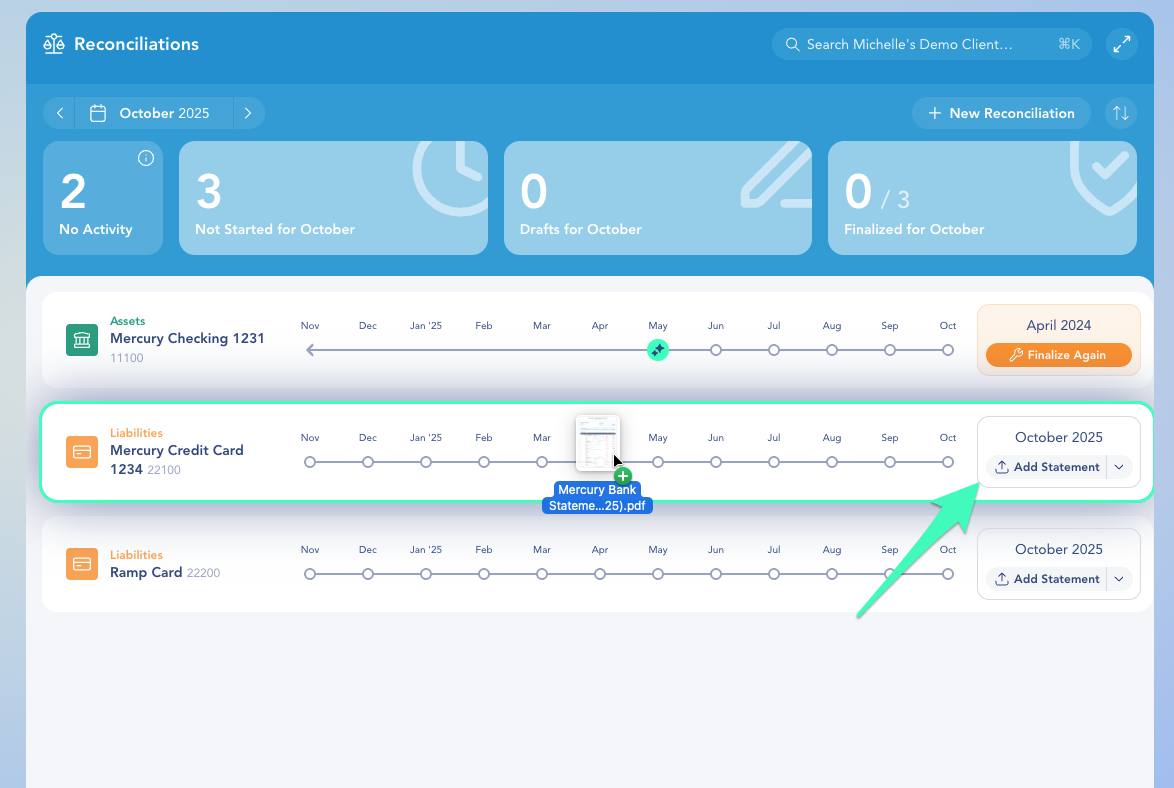Image resolution: width=1174 pixels, height=788 pixels.
Task: Select Aug marker on Ramp Card timeline
Action: 832,574
